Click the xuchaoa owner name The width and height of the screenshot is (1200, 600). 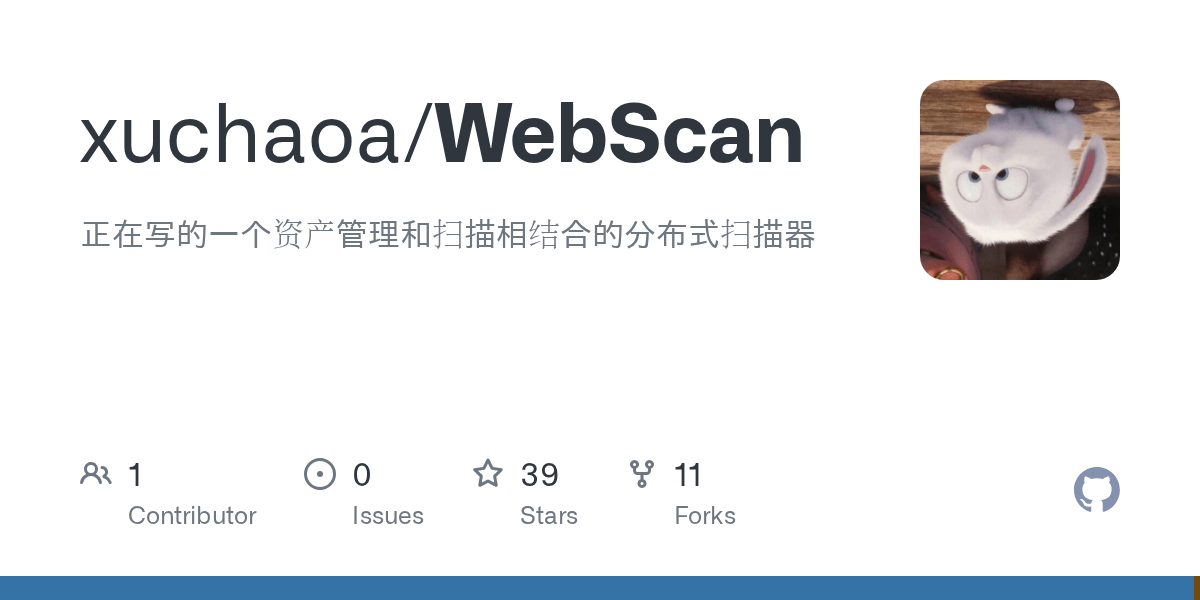pyautogui.click(x=240, y=136)
